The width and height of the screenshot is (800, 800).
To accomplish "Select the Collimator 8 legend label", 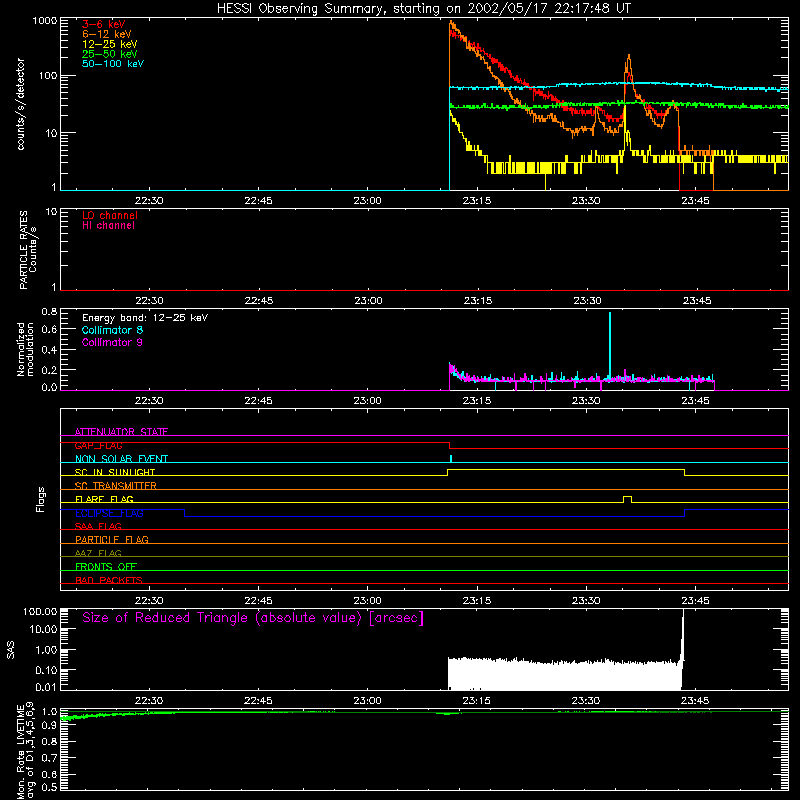I will click(112, 330).
